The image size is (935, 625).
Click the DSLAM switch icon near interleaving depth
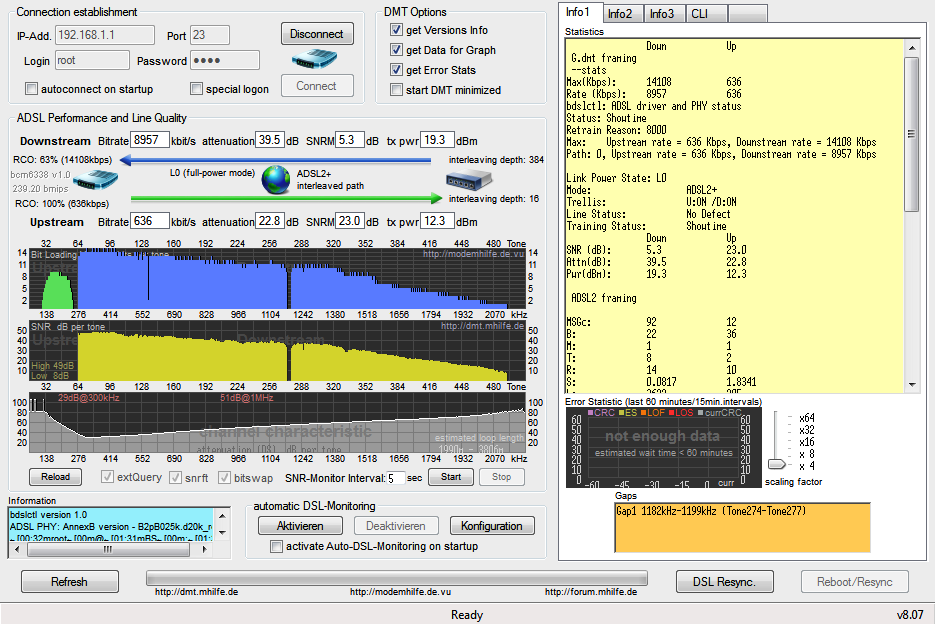tap(469, 179)
